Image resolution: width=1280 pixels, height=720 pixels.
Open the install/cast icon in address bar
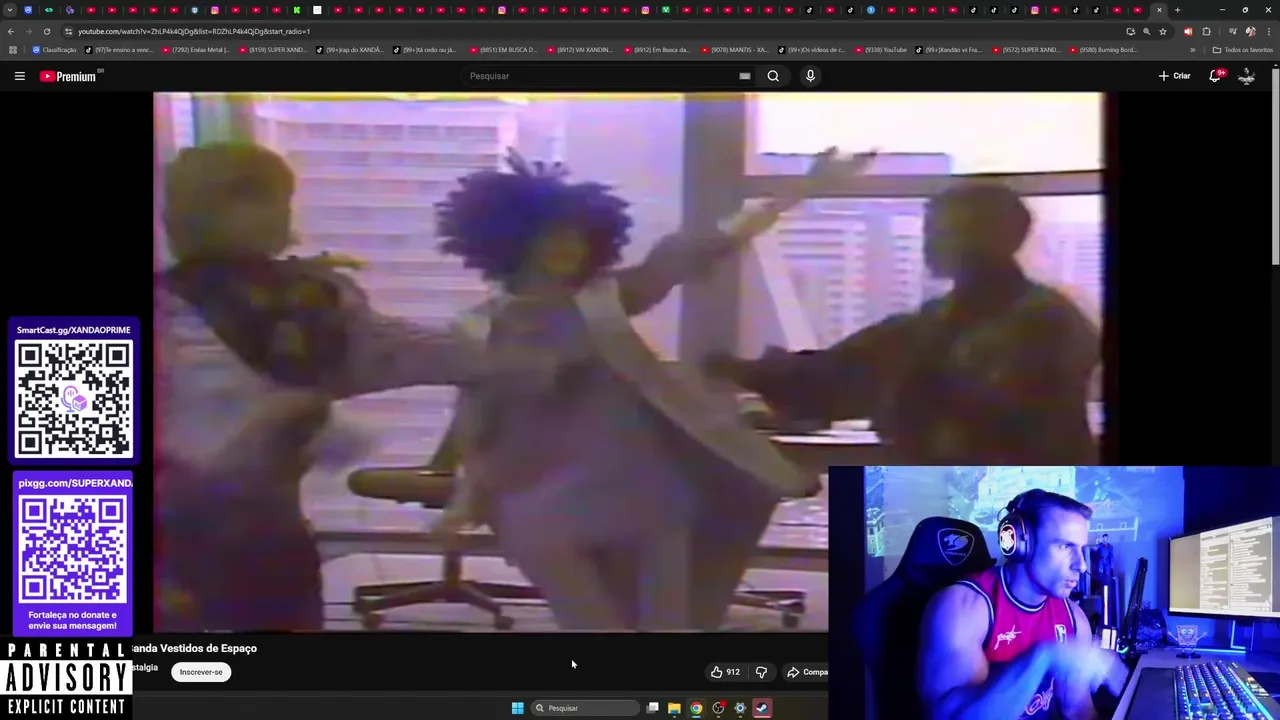[x=1130, y=31]
